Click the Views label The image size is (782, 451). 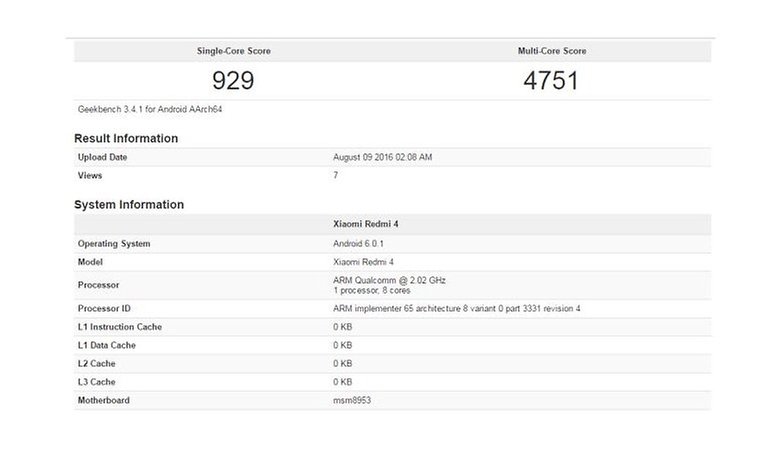pyautogui.click(x=90, y=176)
